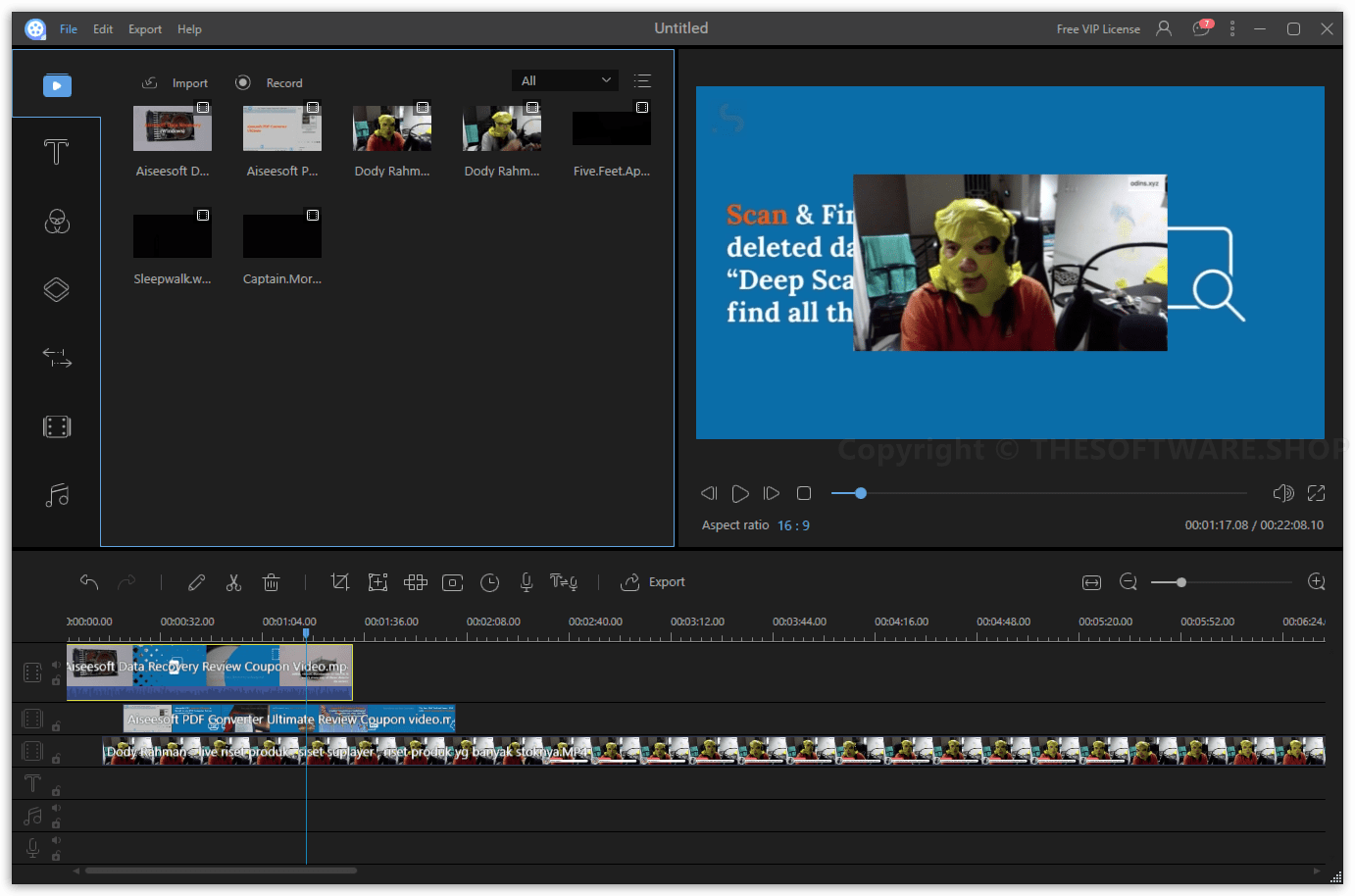Open the Overlays panel in sidebar
Image resolution: width=1355 pixels, height=896 pixels.
(57, 290)
